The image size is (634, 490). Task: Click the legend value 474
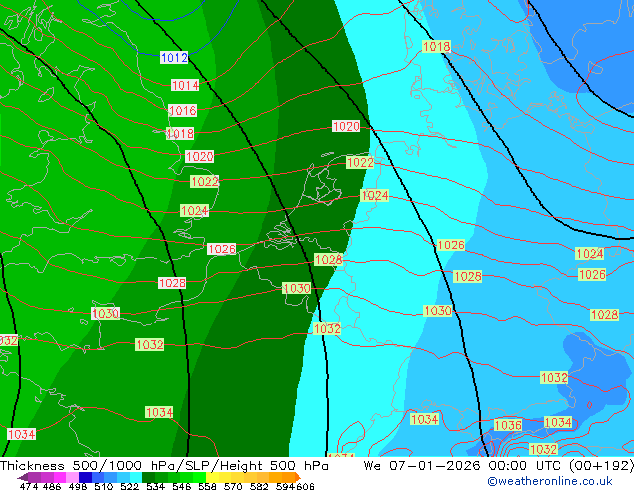coord(29,486)
